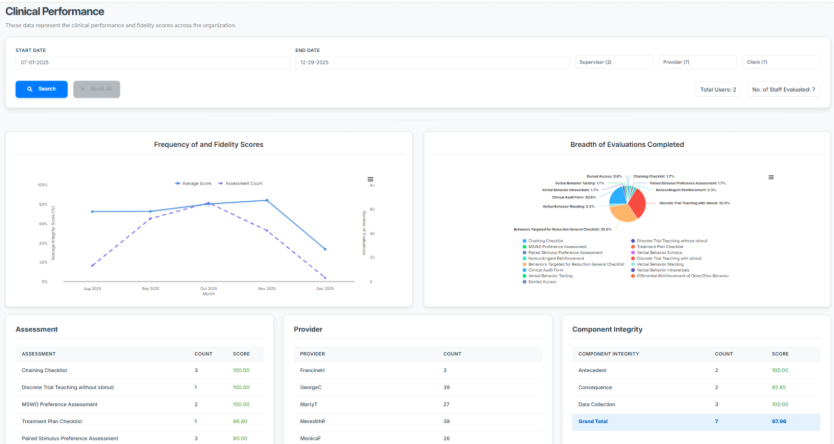The image size is (834, 444).
Task: Toggle Clinical Audit Form legend item
Action: [543, 270]
